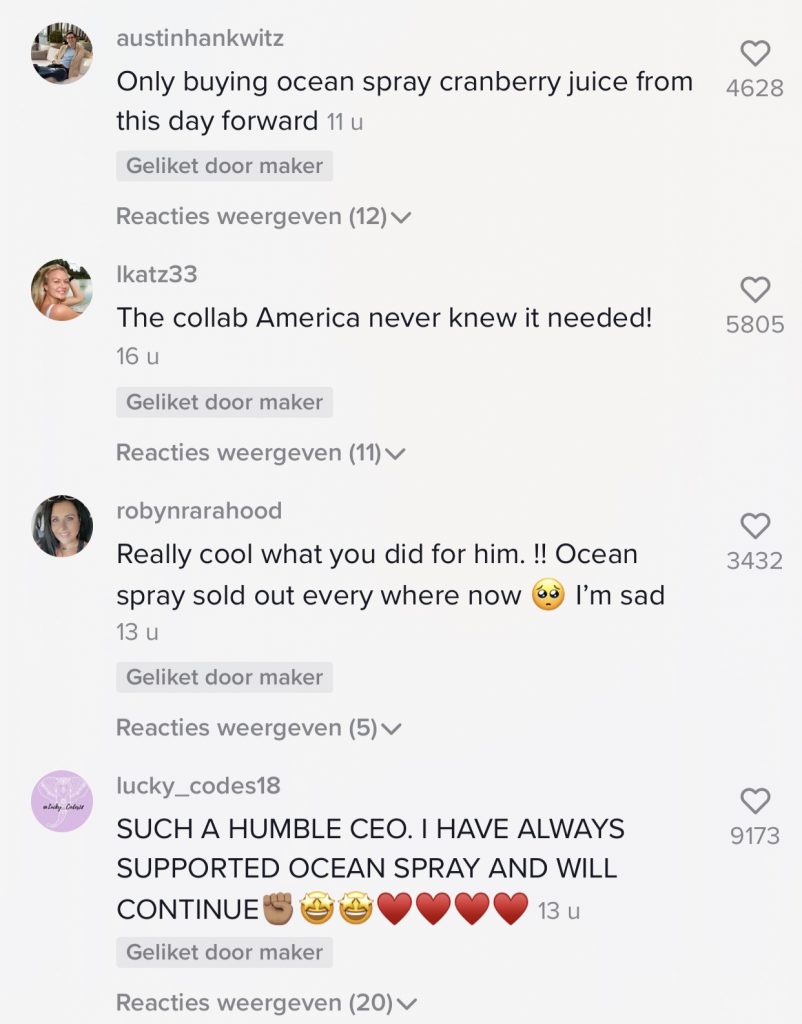
Task: Tap lucky_codes18's purple avatar
Action: (x=62, y=801)
